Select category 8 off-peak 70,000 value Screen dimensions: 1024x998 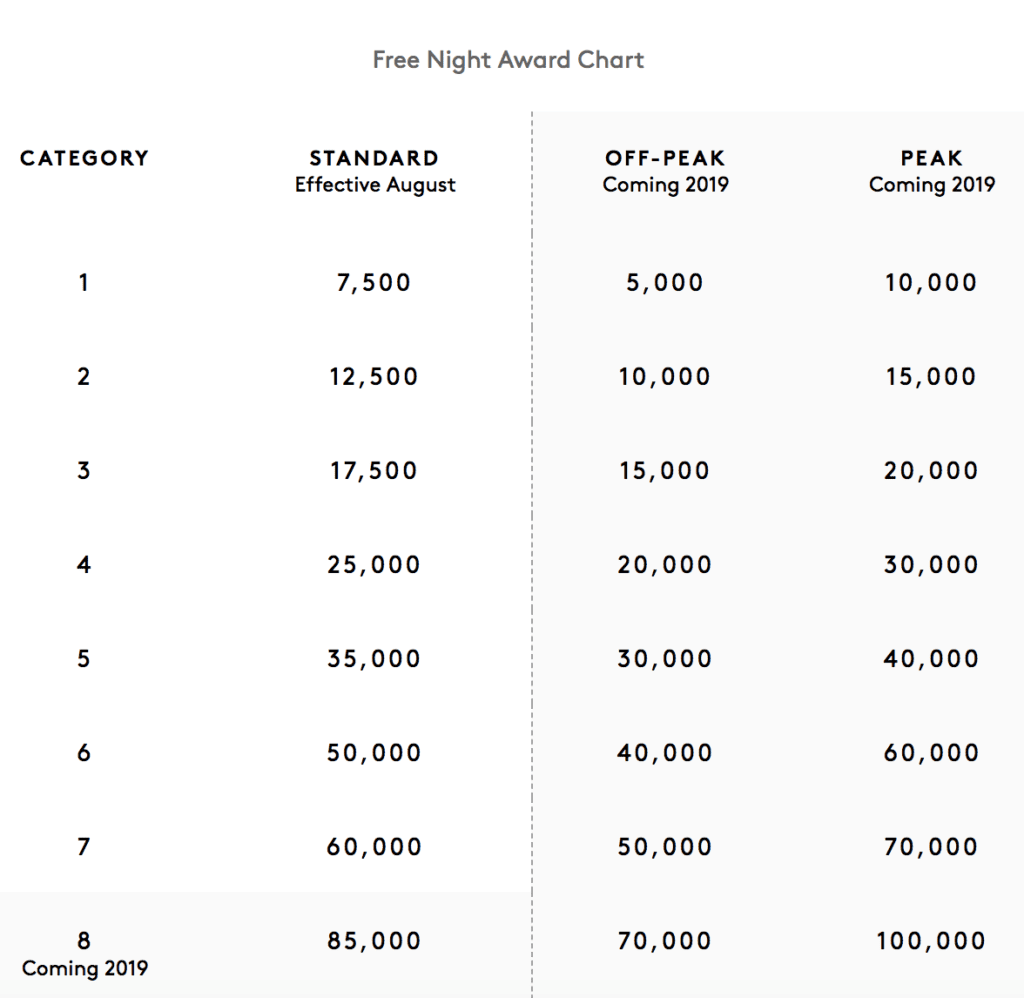(x=665, y=941)
